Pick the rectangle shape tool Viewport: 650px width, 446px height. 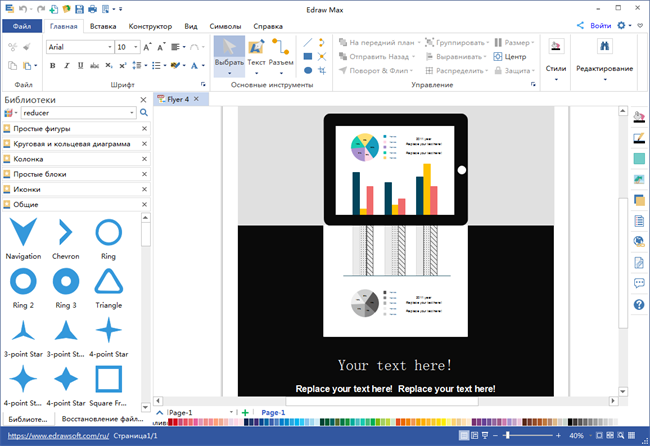point(308,56)
